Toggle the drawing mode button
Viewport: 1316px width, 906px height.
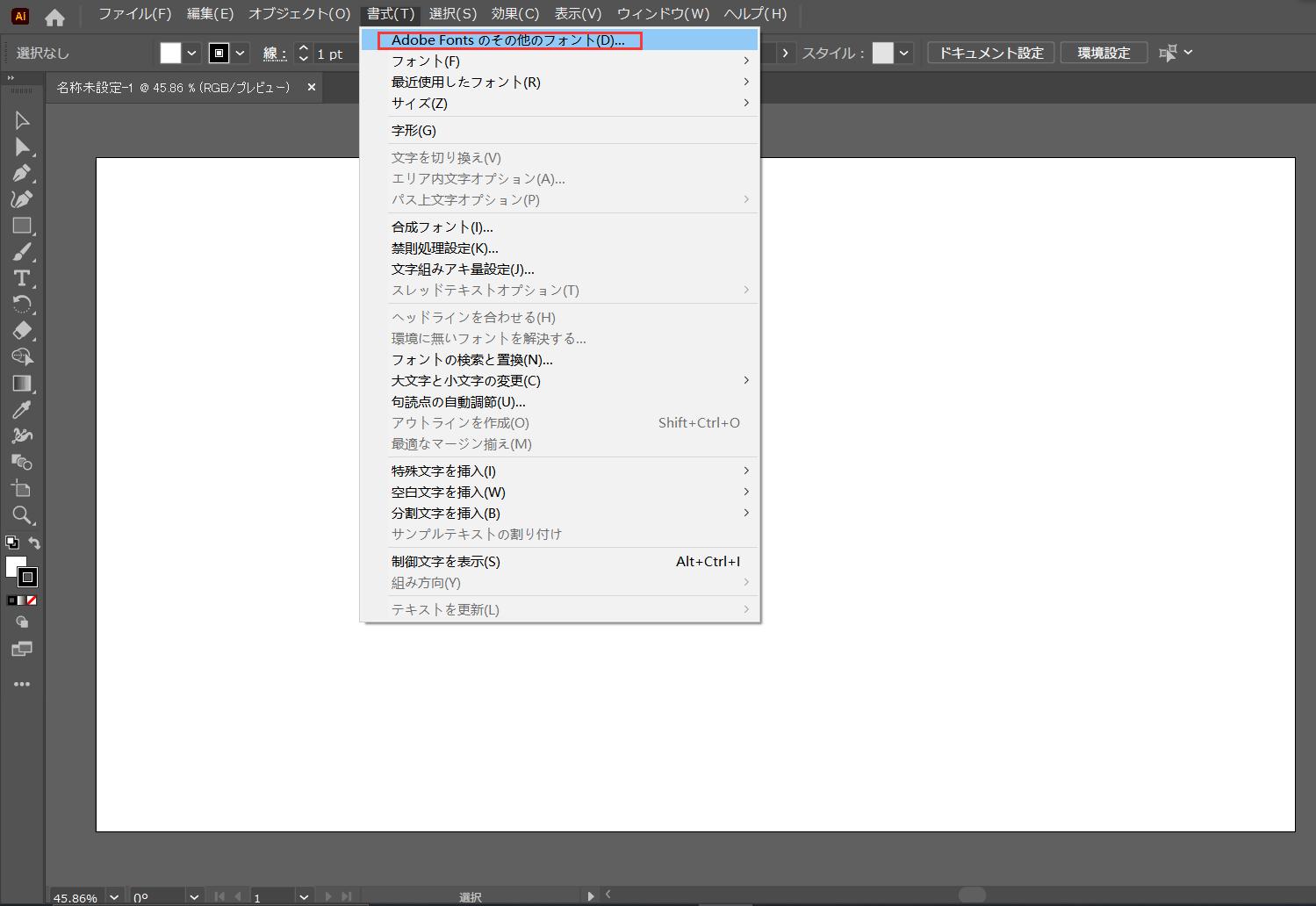22,622
